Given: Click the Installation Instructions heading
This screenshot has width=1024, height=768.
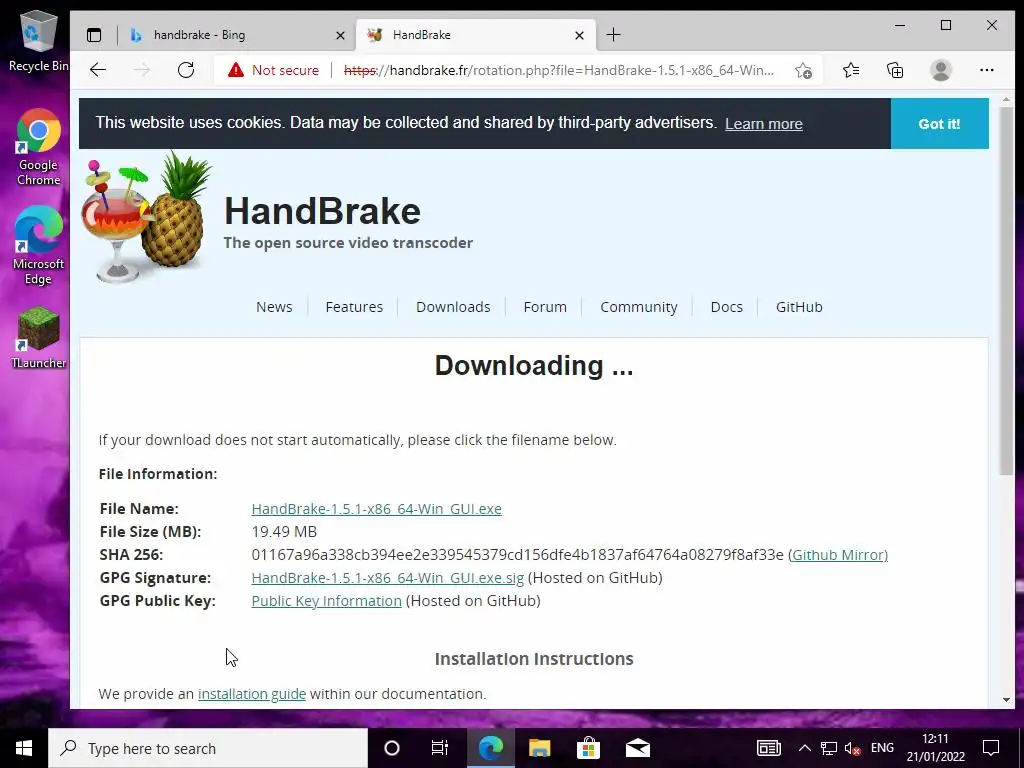Looking at the screenshot, I should point(534,659).
